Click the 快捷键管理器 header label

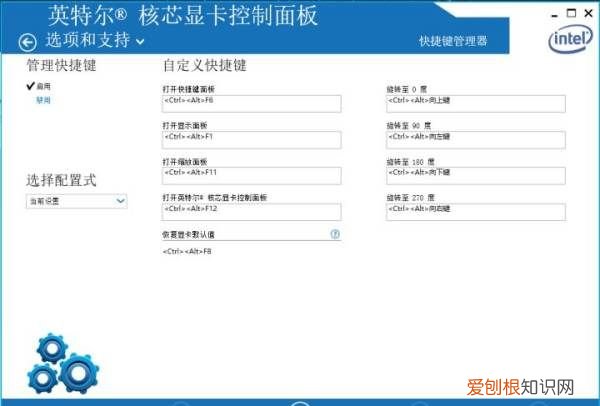tap(453, 41)
